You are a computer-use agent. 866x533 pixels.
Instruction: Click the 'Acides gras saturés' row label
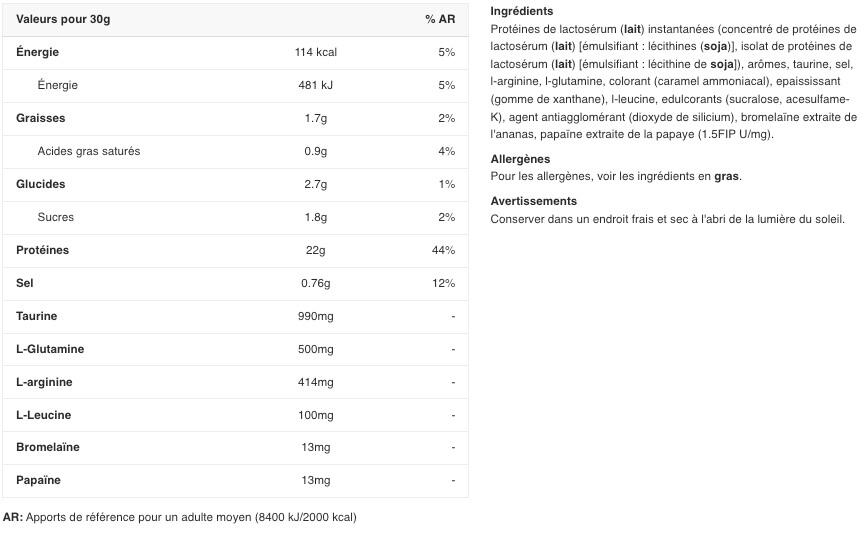(89, 151)
